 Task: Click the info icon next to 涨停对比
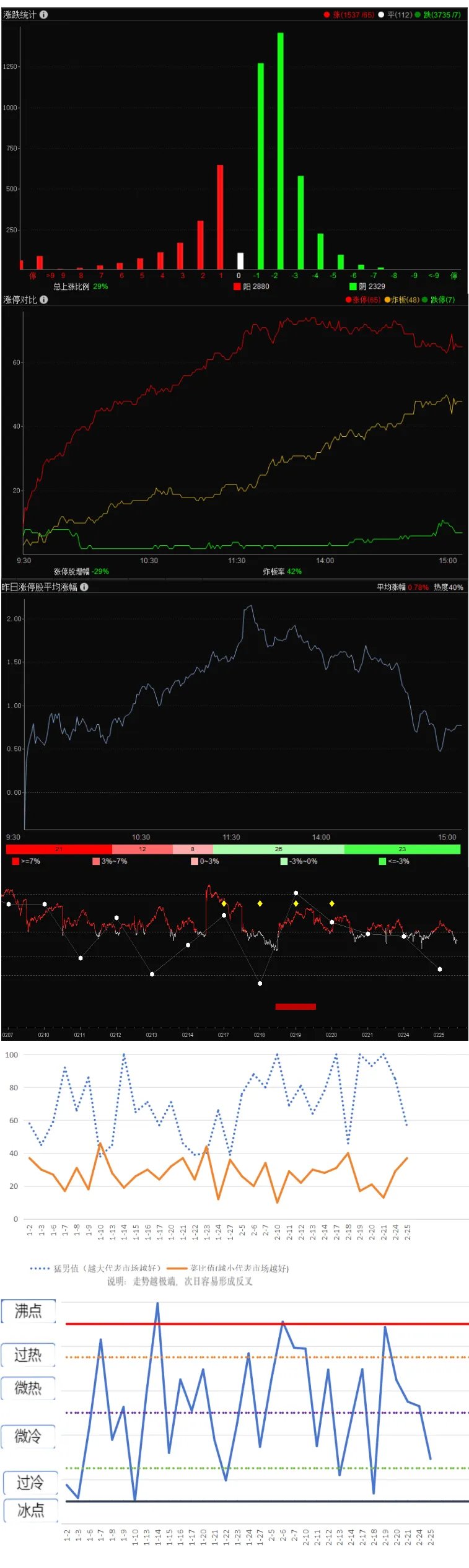tap(43, 300)
